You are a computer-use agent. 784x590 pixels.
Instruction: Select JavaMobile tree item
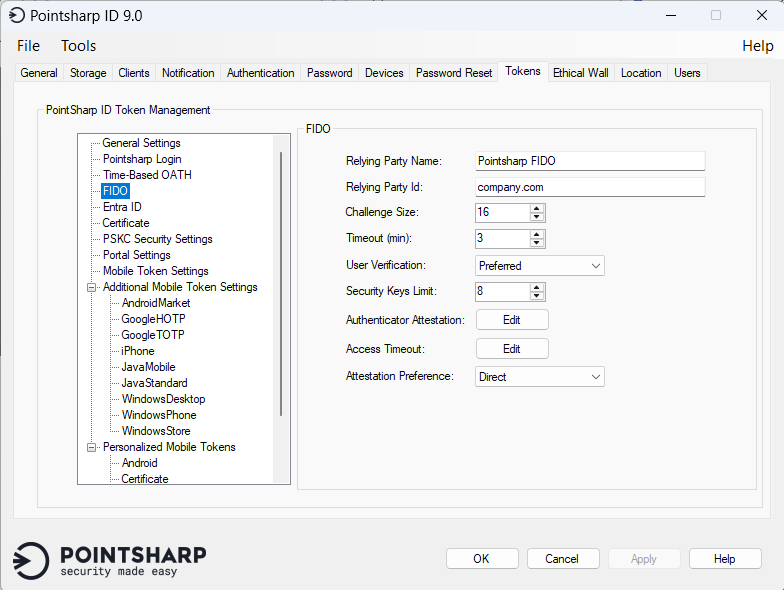tap(148, 367)
